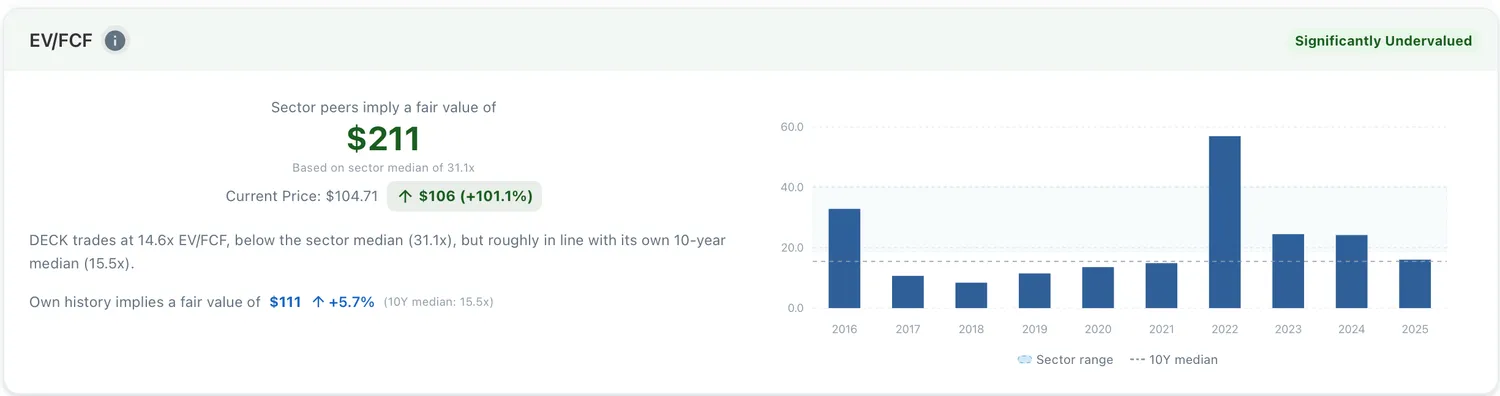Screen dimensions: 1500x396
Task: Click the $211 fair value figure
Action: 384,139
